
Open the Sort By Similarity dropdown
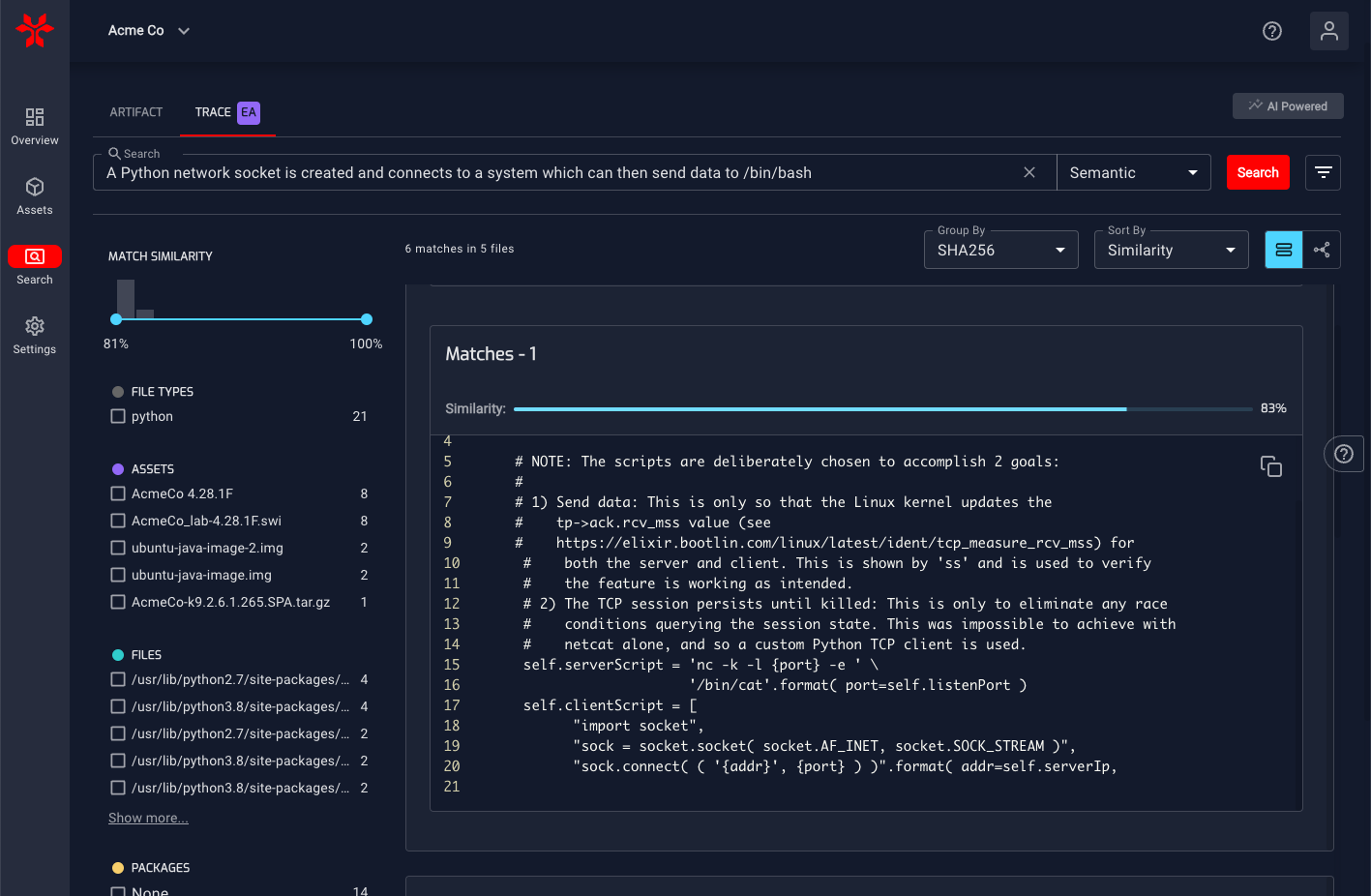click(1171, 250)
